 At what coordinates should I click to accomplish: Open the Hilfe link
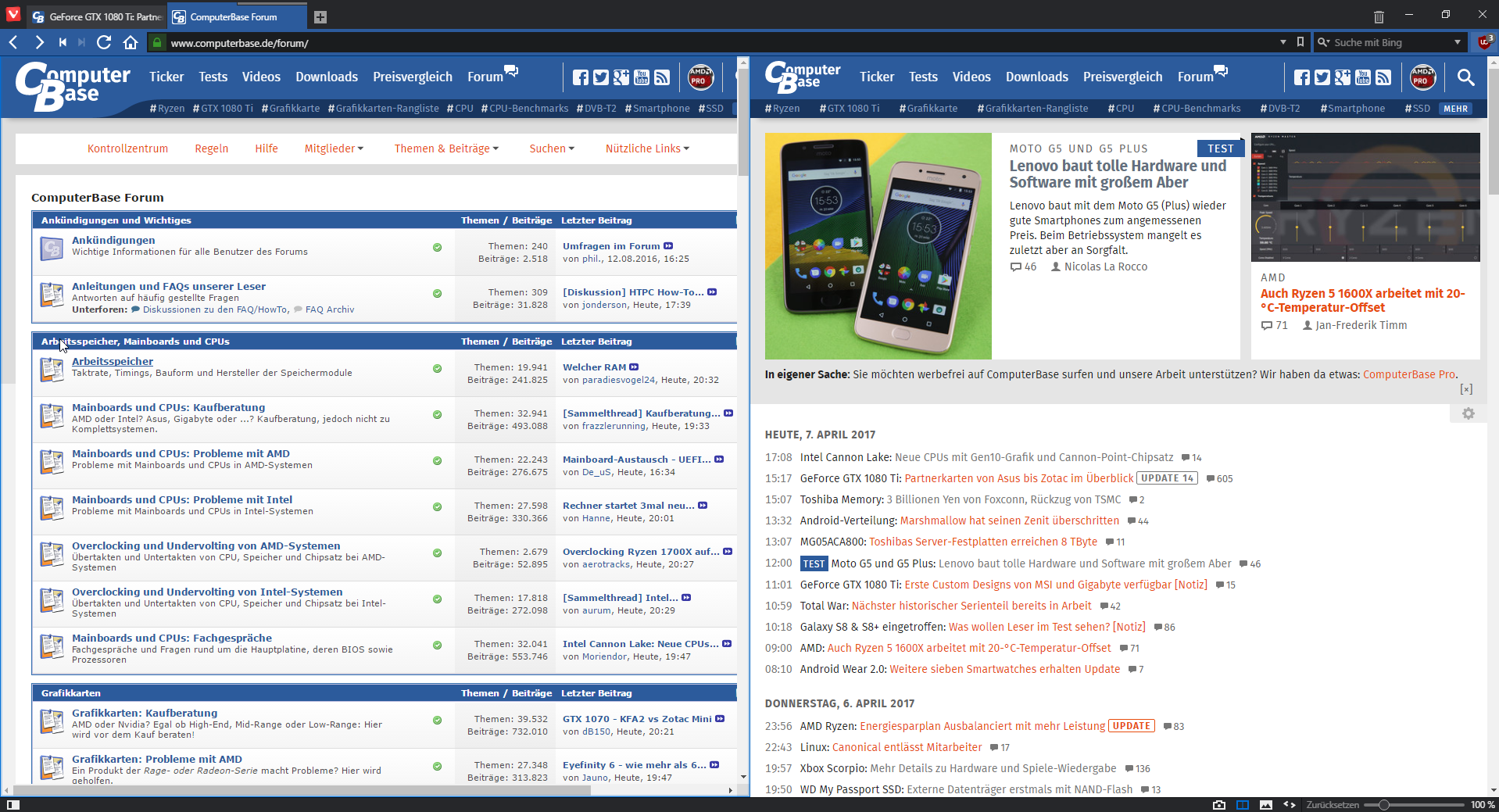coord(267,148)
